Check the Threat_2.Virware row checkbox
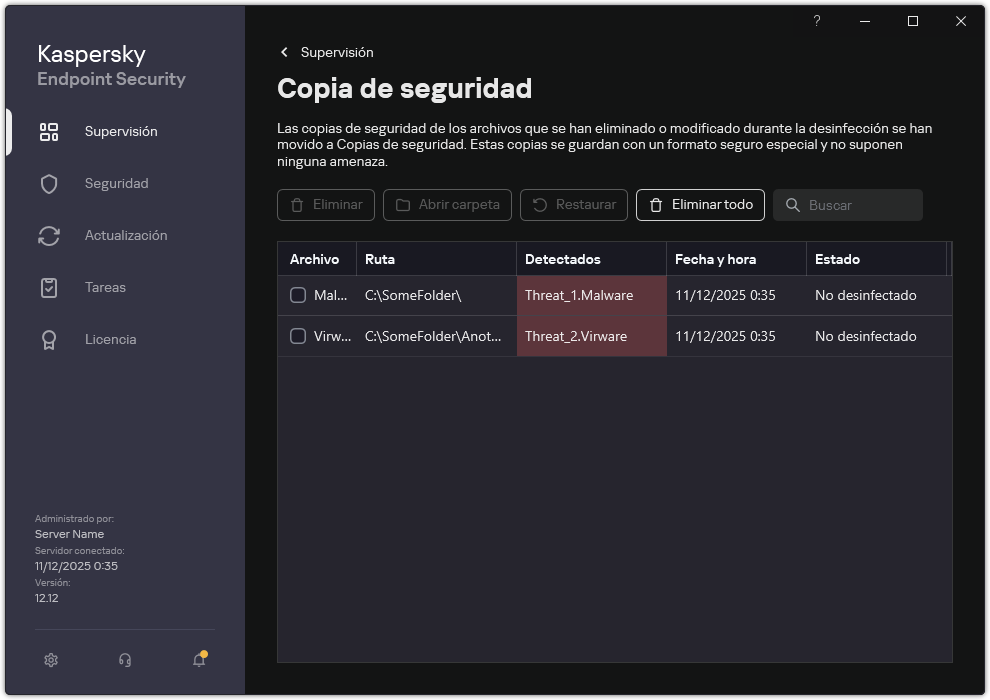The height and width of the screenshot is (700, 990). [297, 336]
